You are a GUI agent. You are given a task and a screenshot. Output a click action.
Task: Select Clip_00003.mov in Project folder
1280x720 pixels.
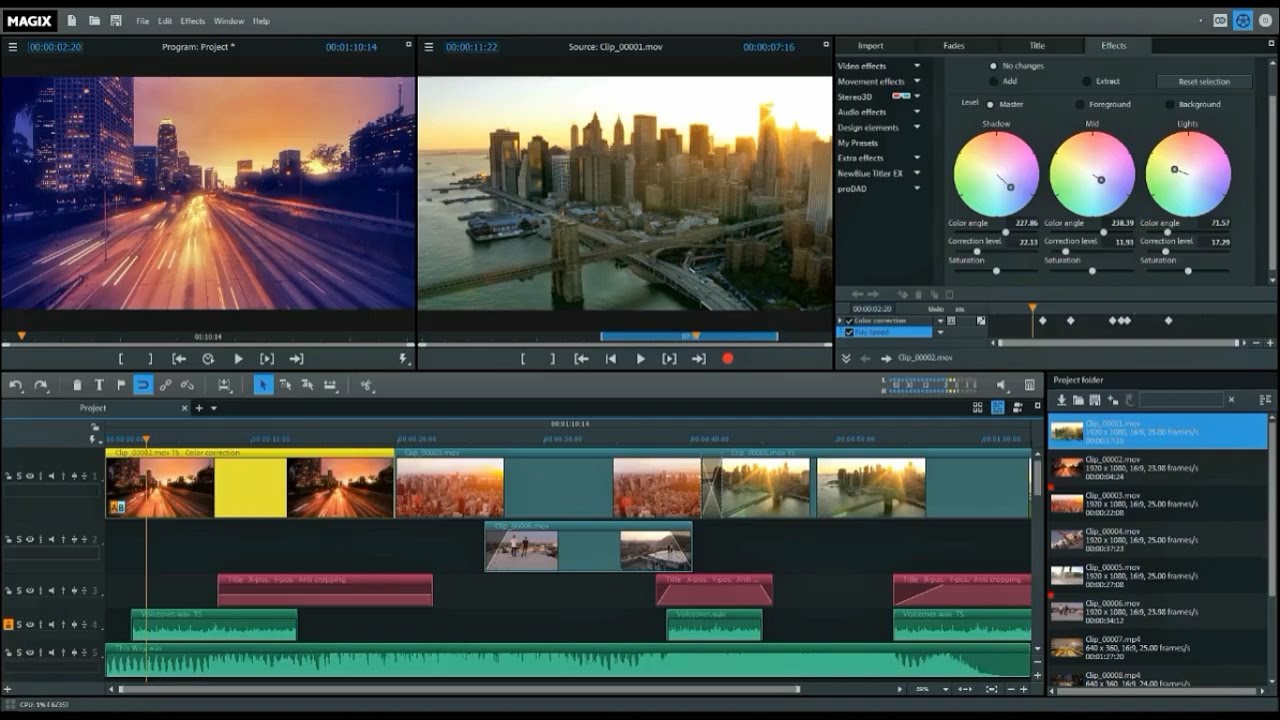coord(1158,503)
